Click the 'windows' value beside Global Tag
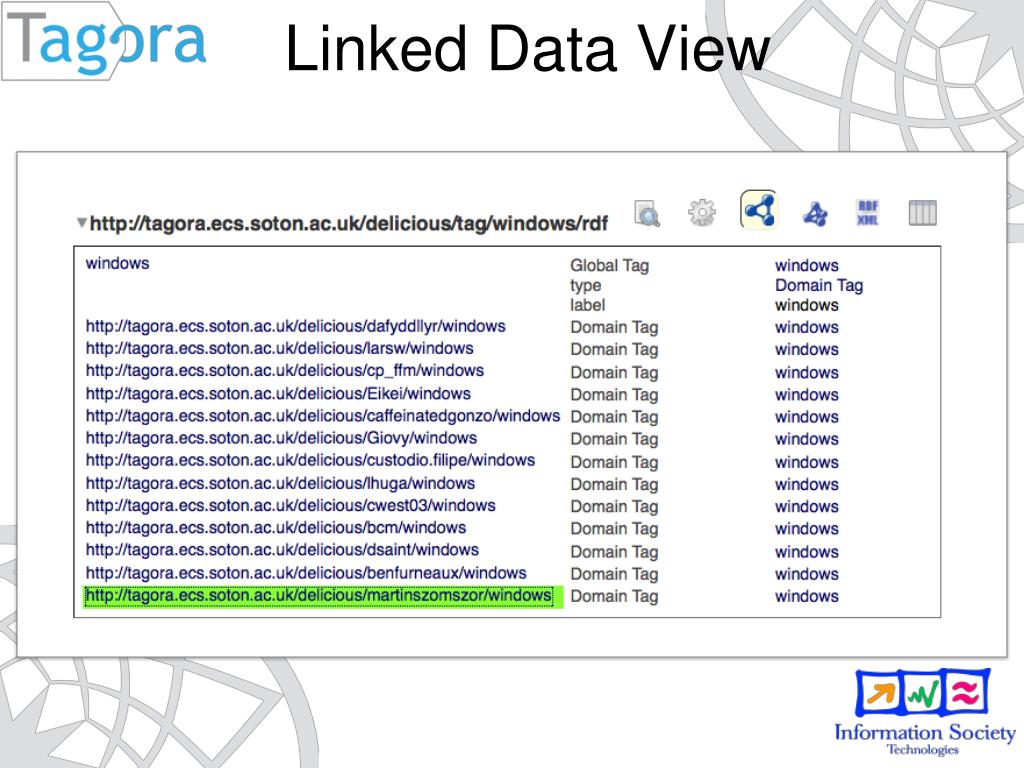1024x768 pixels. [x=807, y=266]
